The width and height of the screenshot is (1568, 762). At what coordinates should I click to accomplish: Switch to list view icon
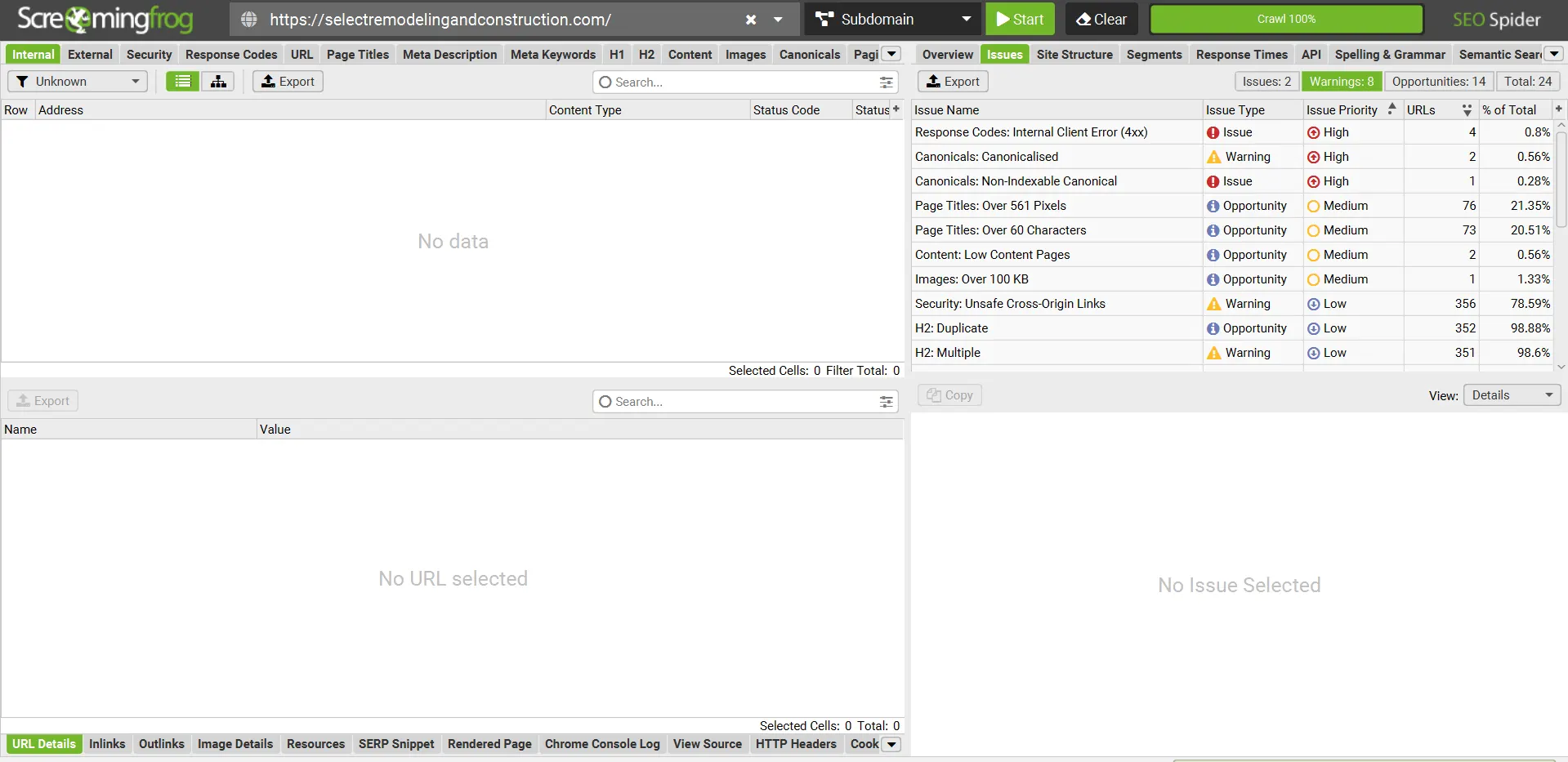(x=183, y=82)
